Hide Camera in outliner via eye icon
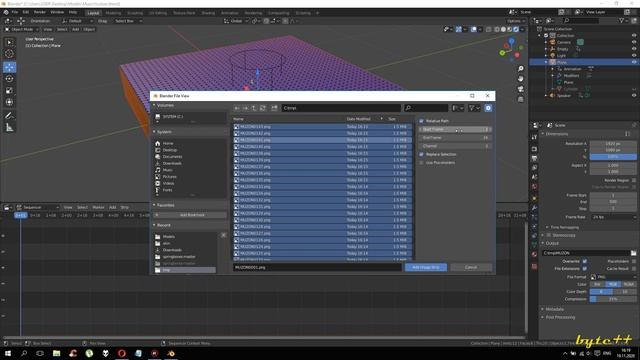The width and height of the screenshot is (640, 360). 634,42
